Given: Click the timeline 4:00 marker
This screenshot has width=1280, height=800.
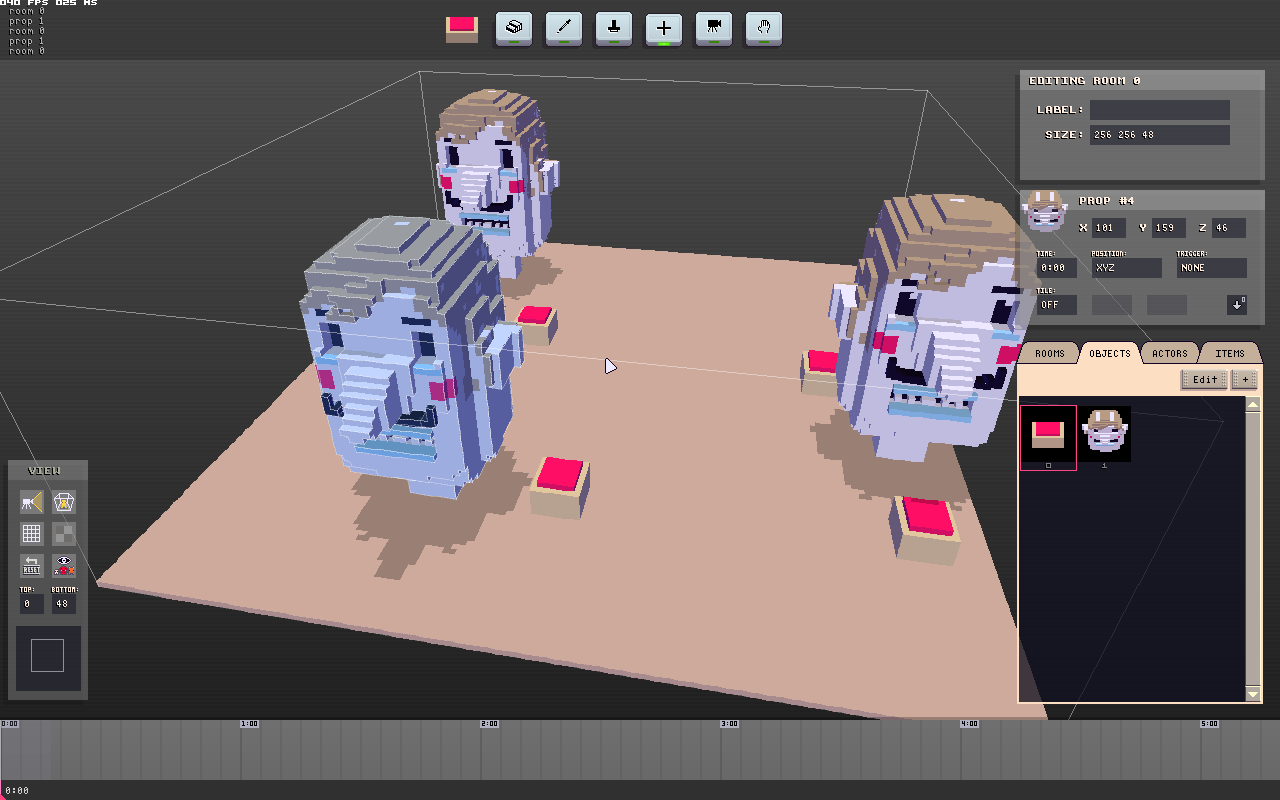Looking at the screenshot, I should coord(969,723).
